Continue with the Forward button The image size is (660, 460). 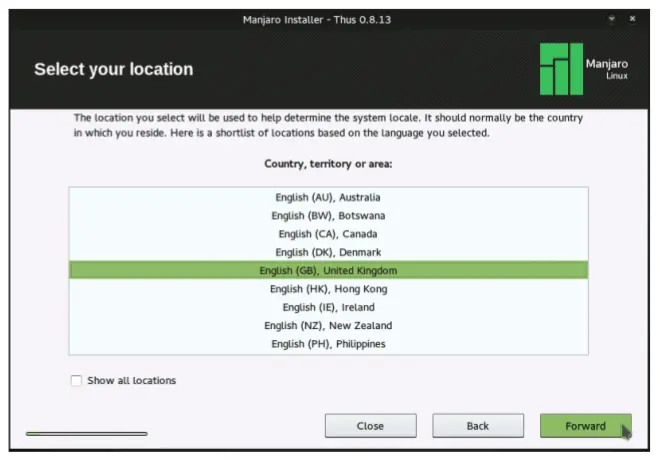[x=585, y=426]
